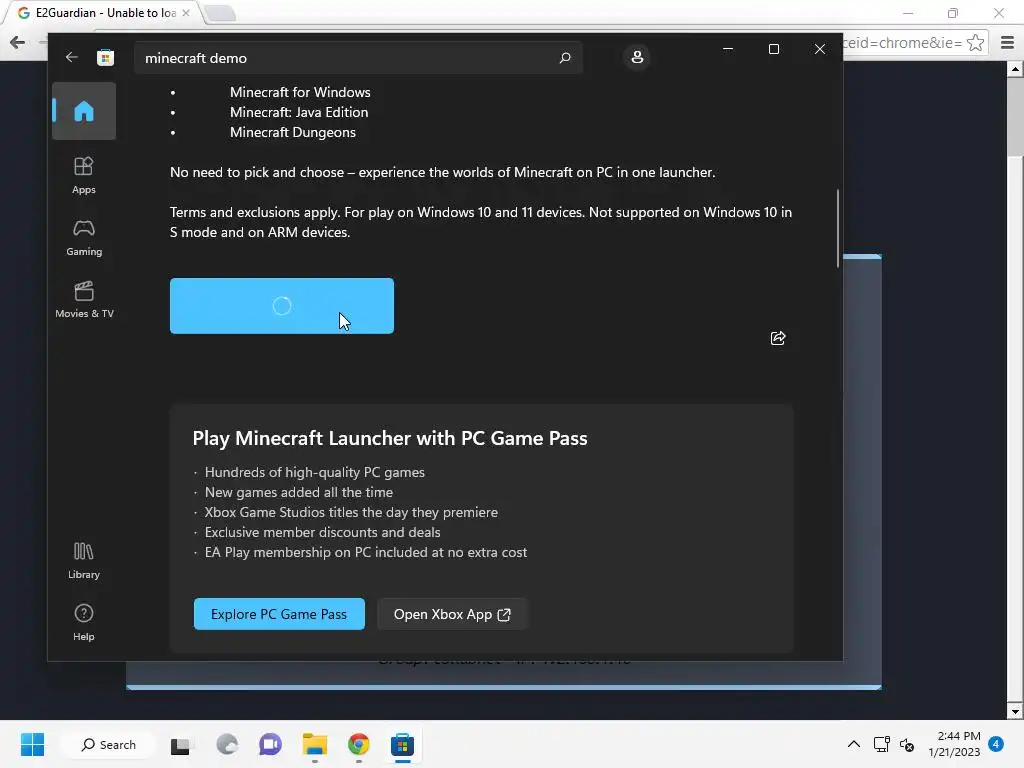Click Open Xbox App button
The width and height of the screenshot is (1024, 768).
(452, 614)
